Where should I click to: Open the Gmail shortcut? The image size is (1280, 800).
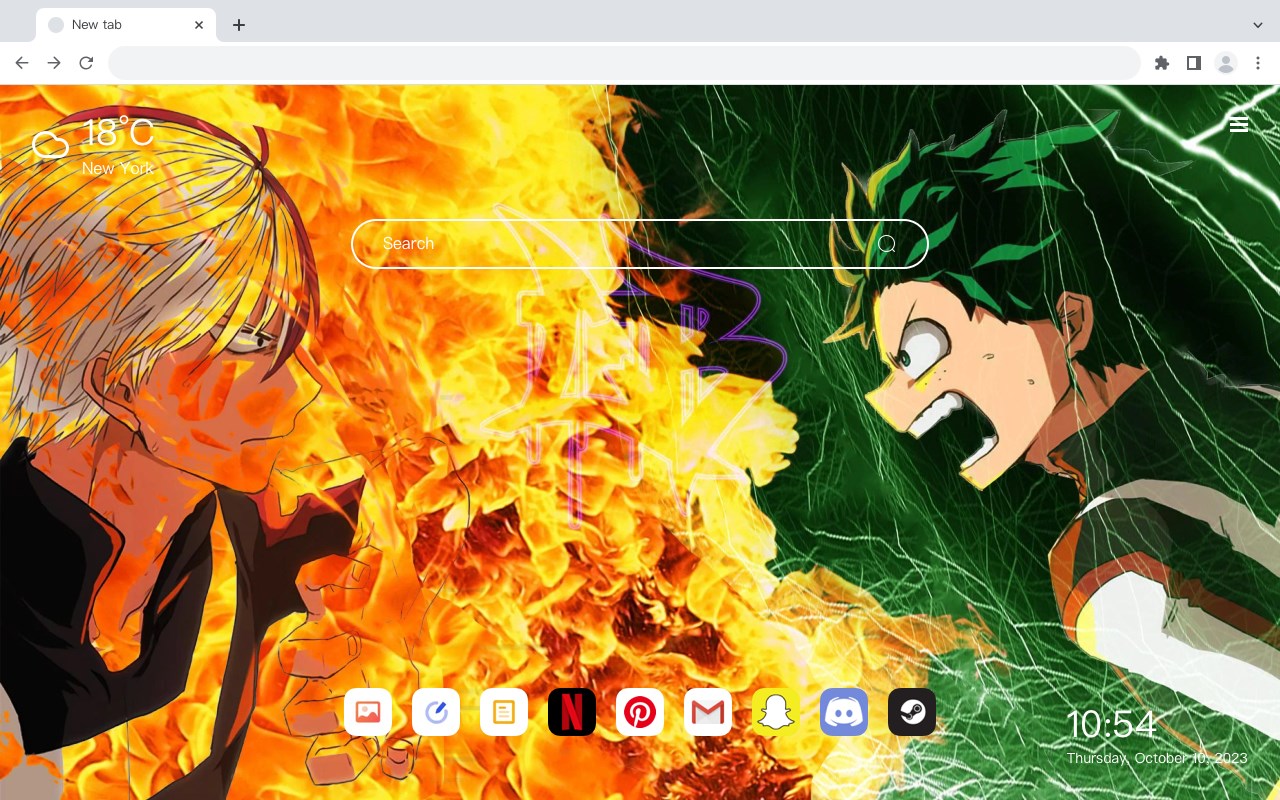pyautogui.click(x=708, y=712)
